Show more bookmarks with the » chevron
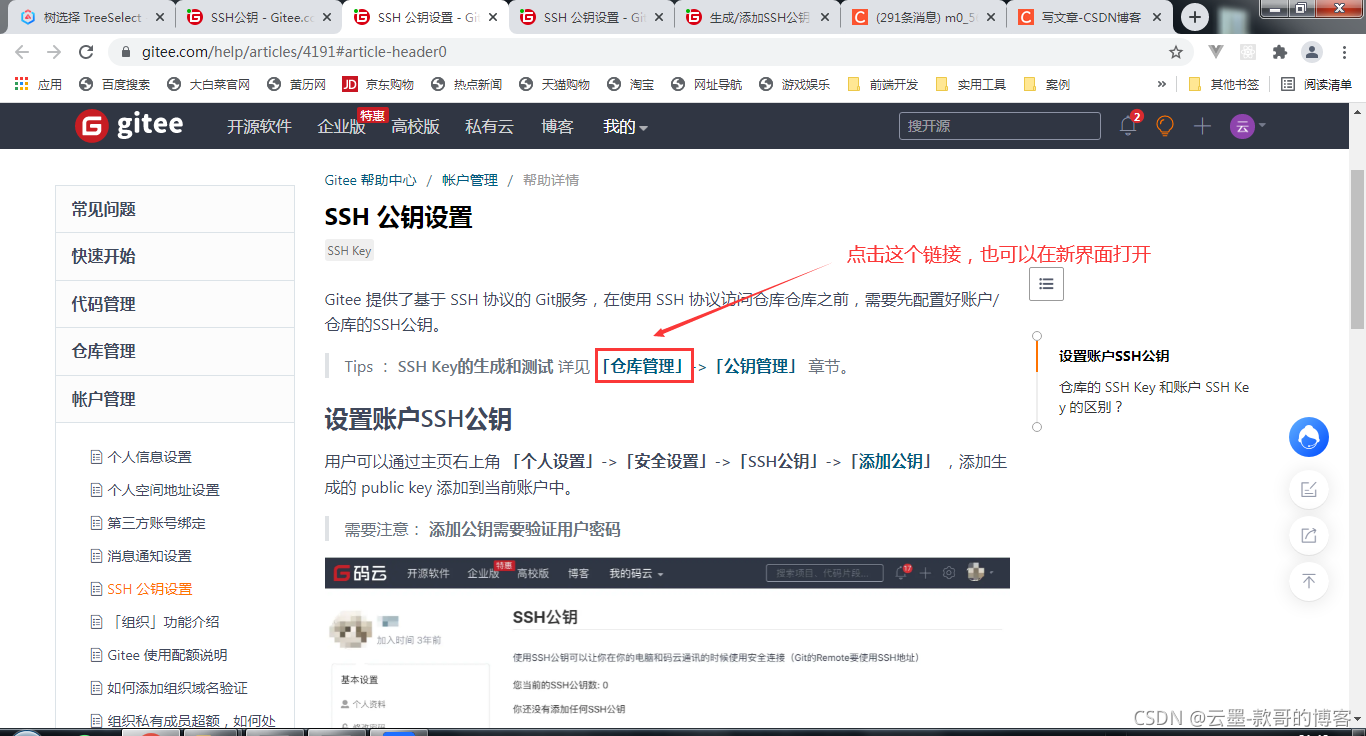This screenshot has width=1366, height=736. tap(1162, 84)
